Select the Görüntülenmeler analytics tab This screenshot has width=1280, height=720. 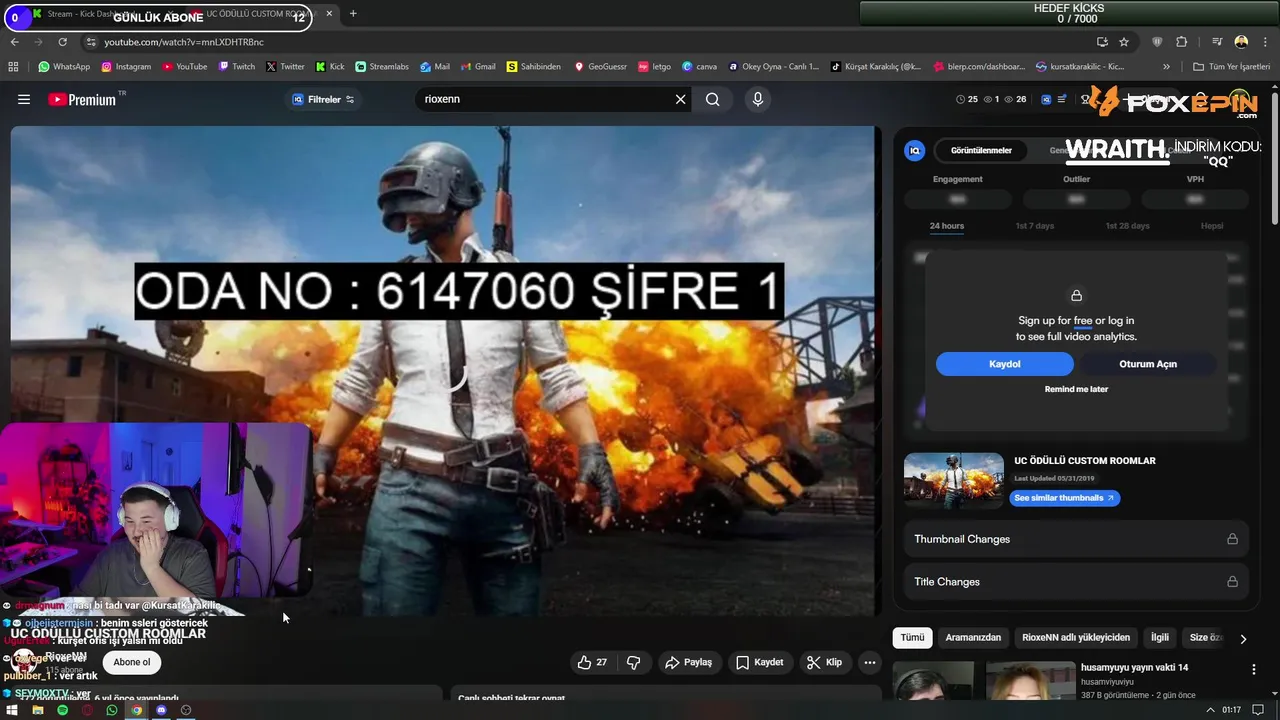[981, 151]
